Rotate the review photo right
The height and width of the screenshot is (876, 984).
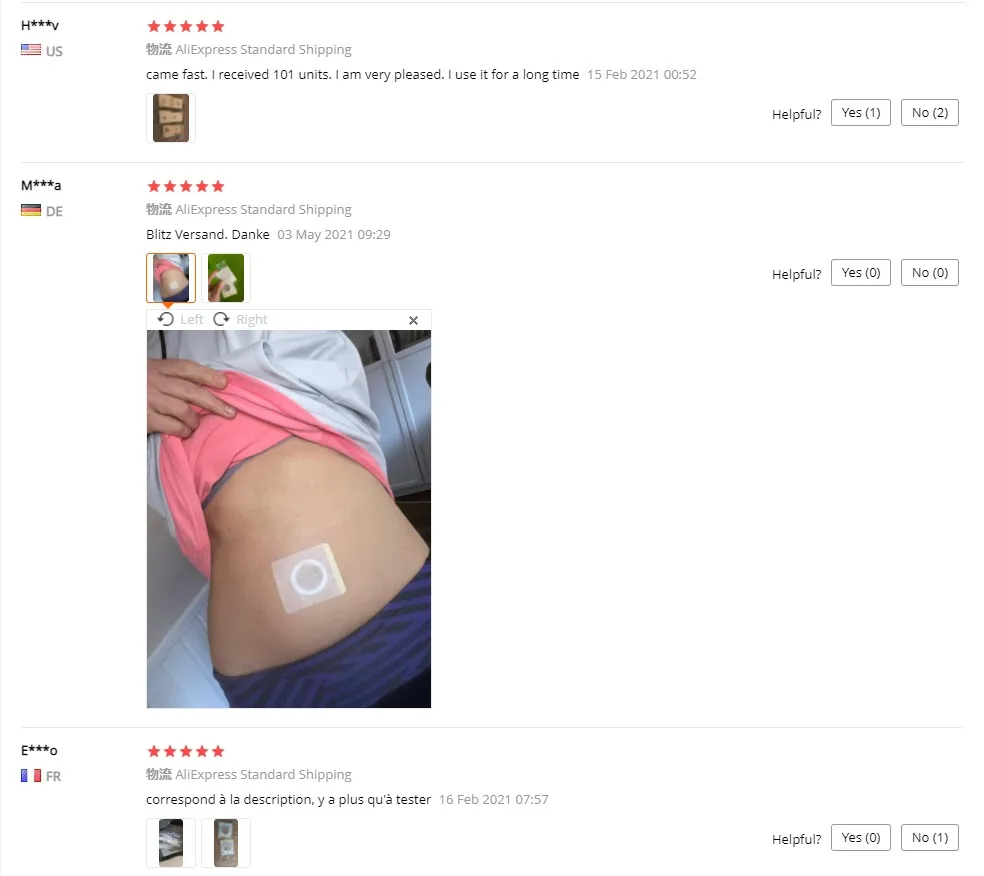240,319
